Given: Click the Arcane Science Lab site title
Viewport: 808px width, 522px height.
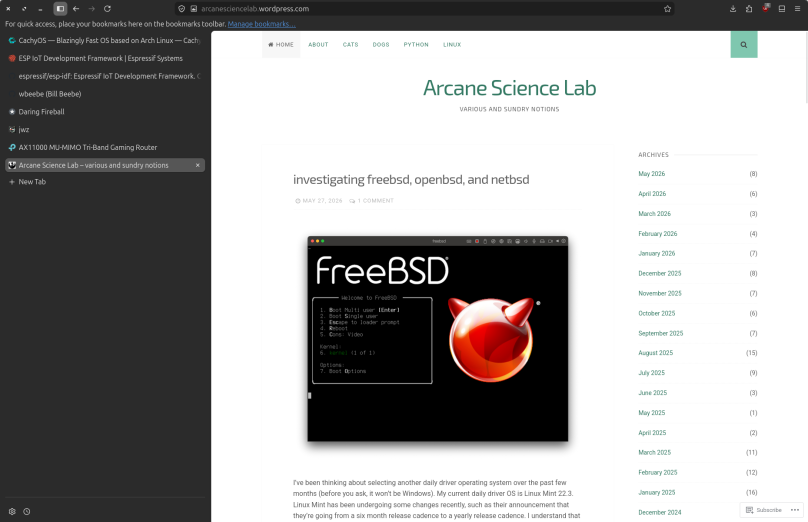Looking at the screenshot, I should click(509, 88).
